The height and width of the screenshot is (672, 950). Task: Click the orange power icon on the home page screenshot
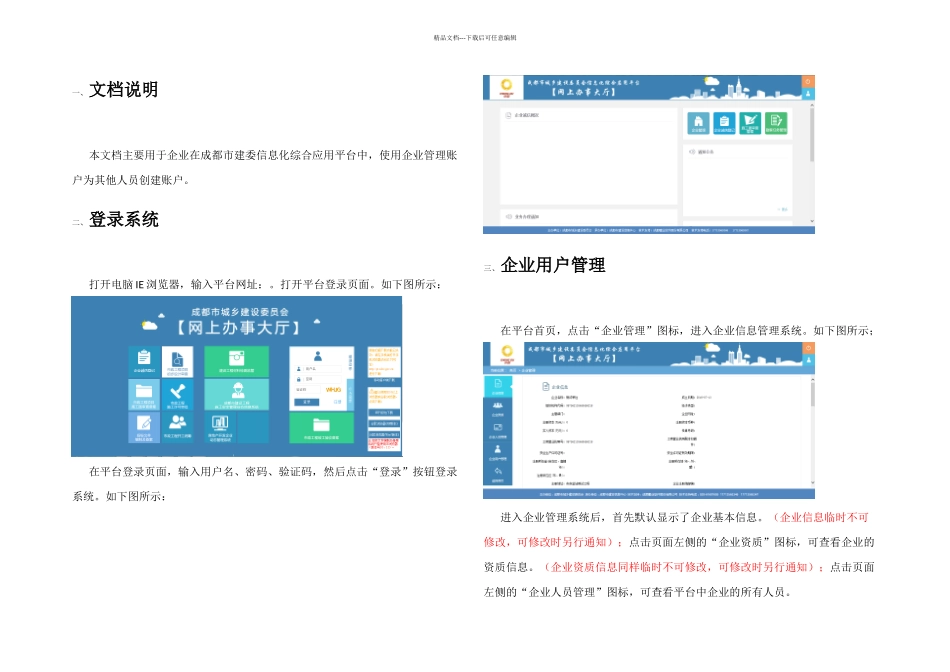click(808, 81)
